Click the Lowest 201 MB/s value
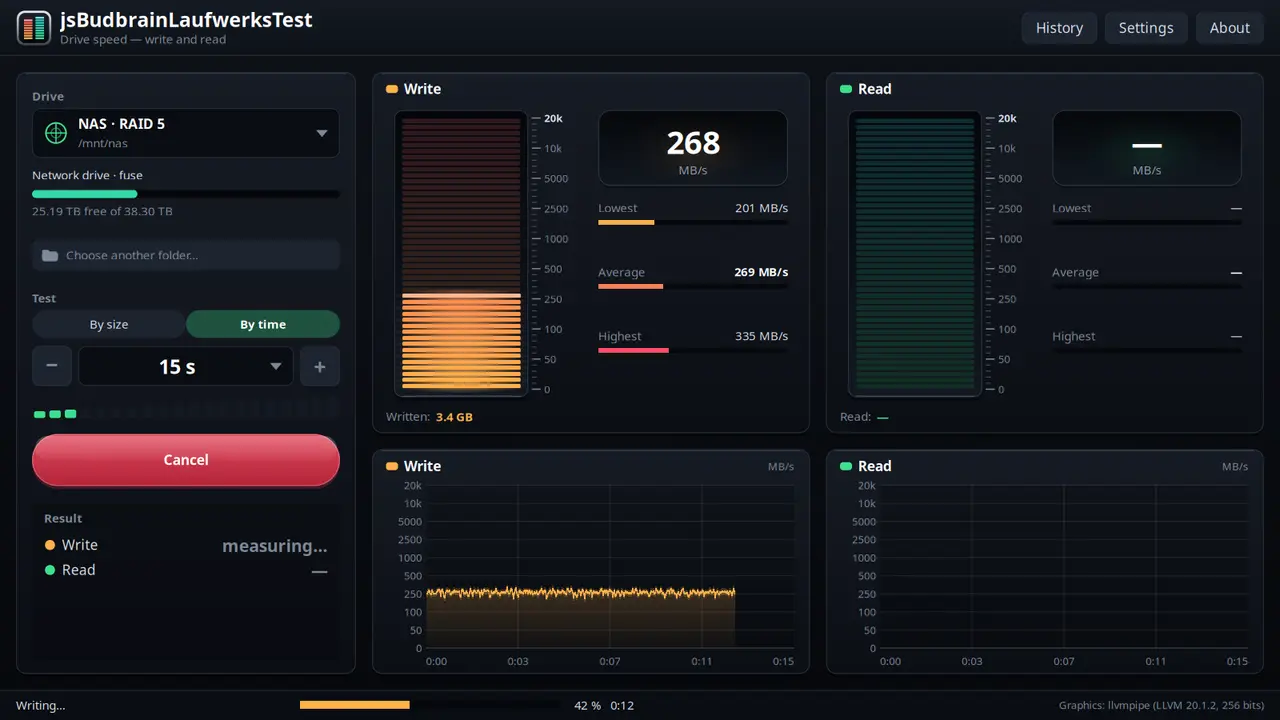Viewport: 1280px width, 720px height. click(761, 208)
